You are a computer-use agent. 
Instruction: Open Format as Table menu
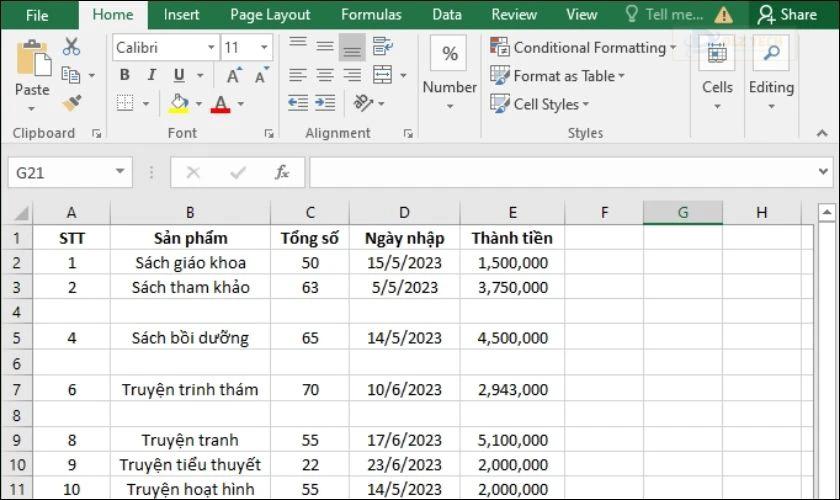557,76
